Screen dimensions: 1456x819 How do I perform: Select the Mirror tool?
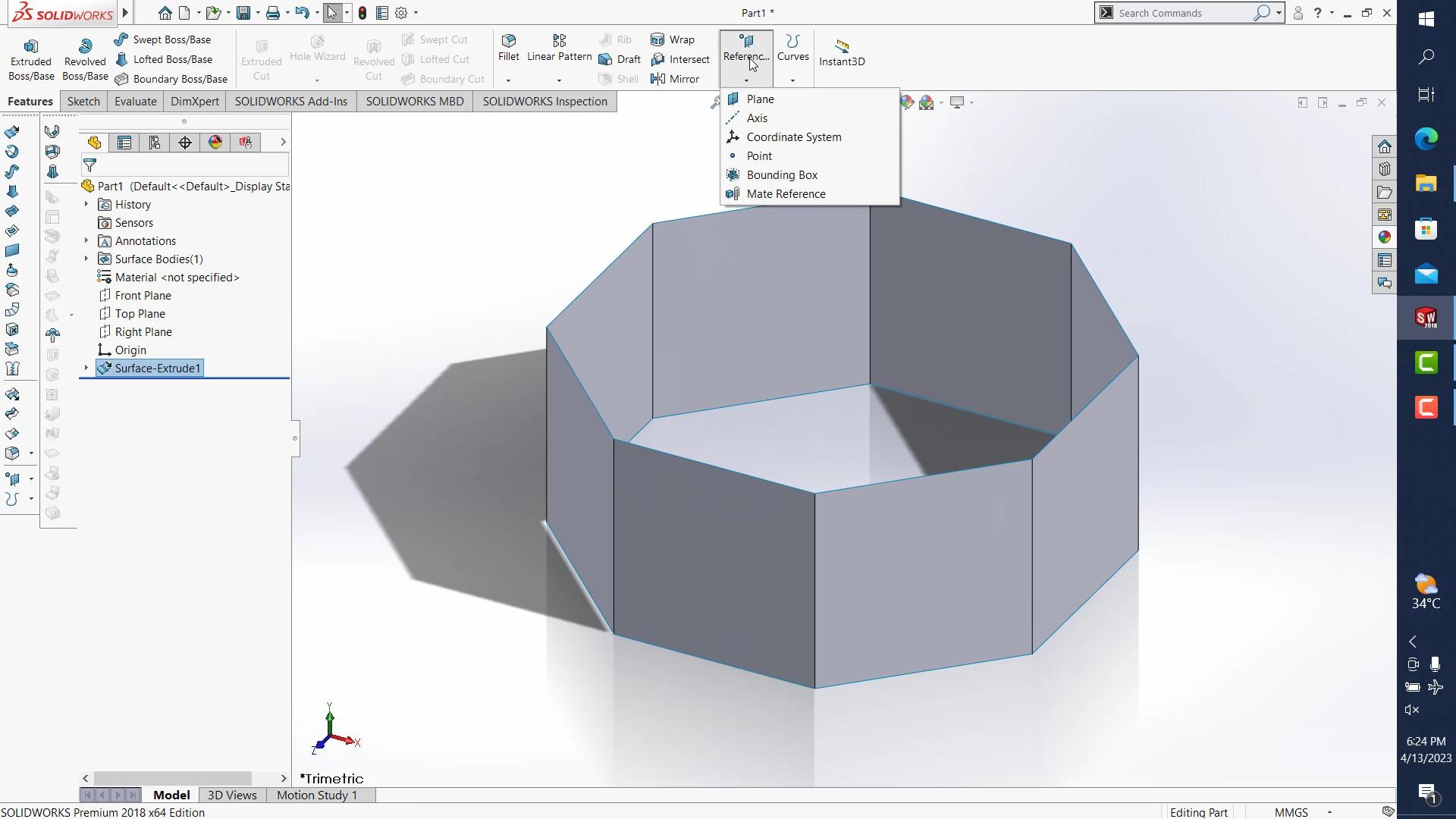point(675,79)
